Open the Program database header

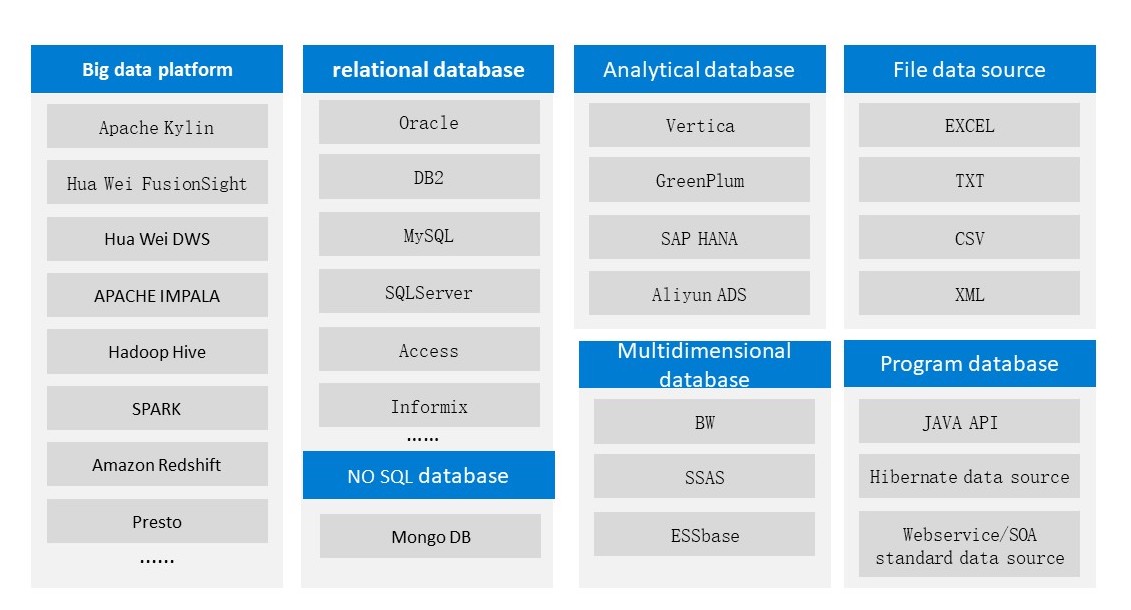coord(969,363)
